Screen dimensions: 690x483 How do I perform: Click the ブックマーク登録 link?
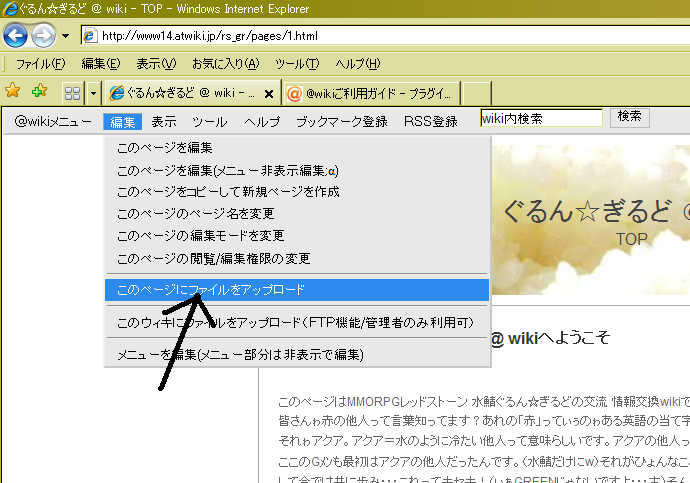tap(341, 122)
